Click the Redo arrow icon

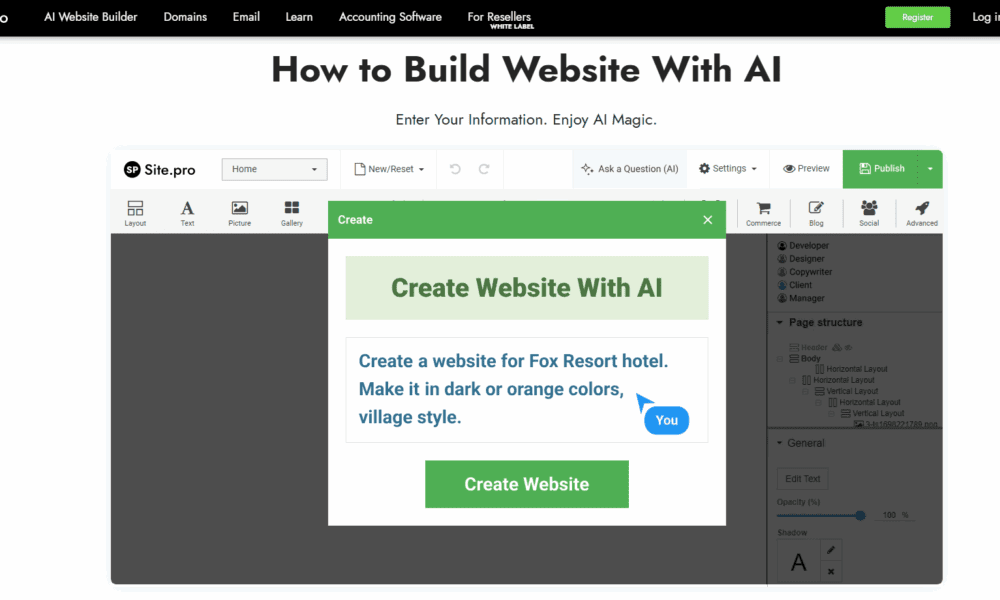click(484, 169)
